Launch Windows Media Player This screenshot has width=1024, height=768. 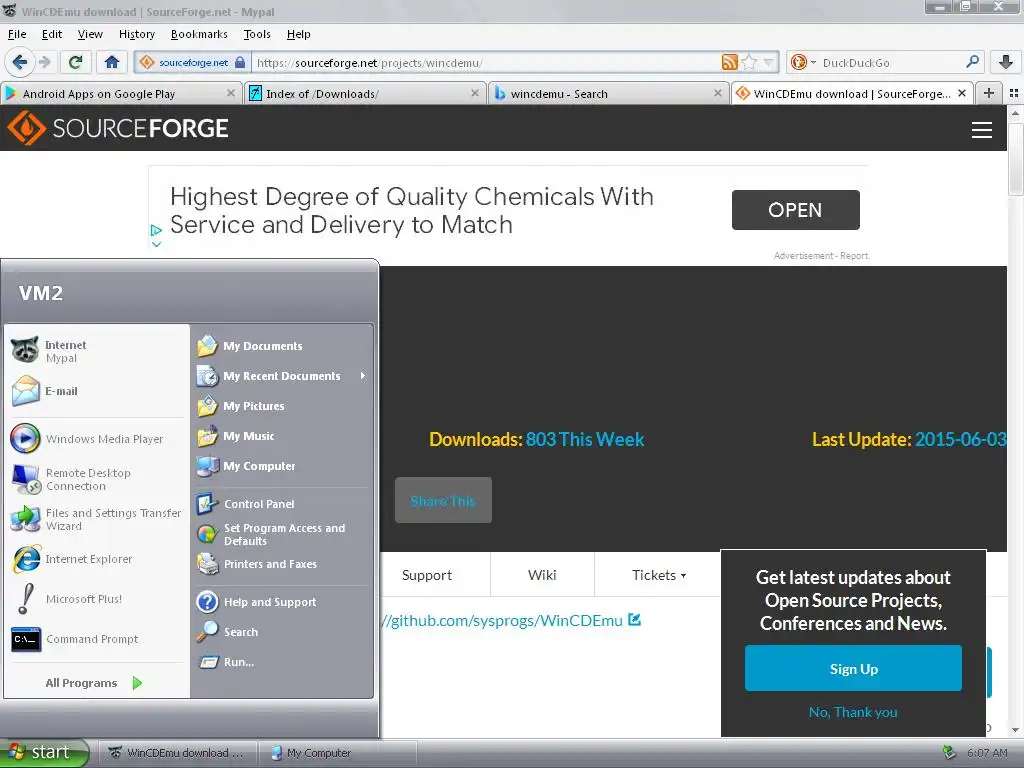[x=97, y=439]
